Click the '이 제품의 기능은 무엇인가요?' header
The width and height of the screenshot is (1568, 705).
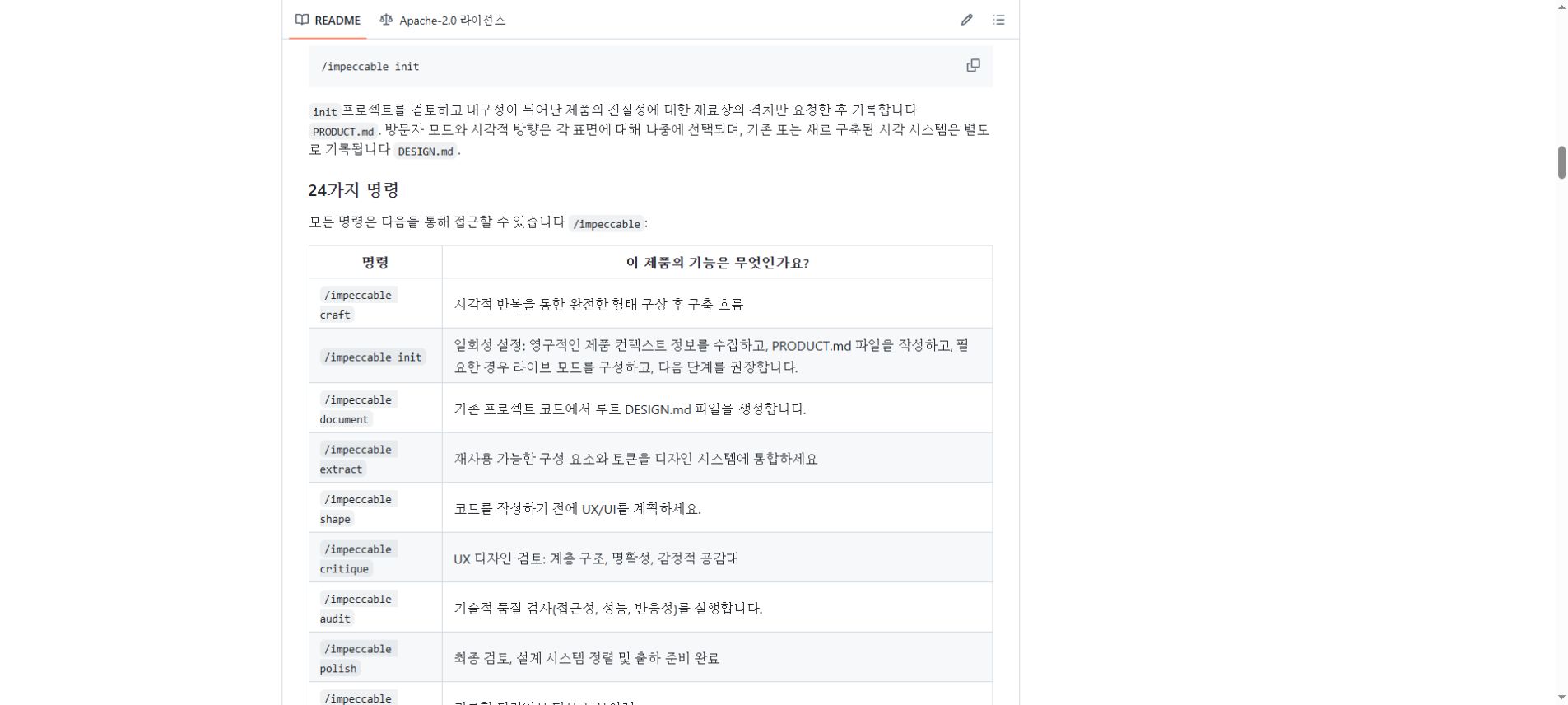717,263
